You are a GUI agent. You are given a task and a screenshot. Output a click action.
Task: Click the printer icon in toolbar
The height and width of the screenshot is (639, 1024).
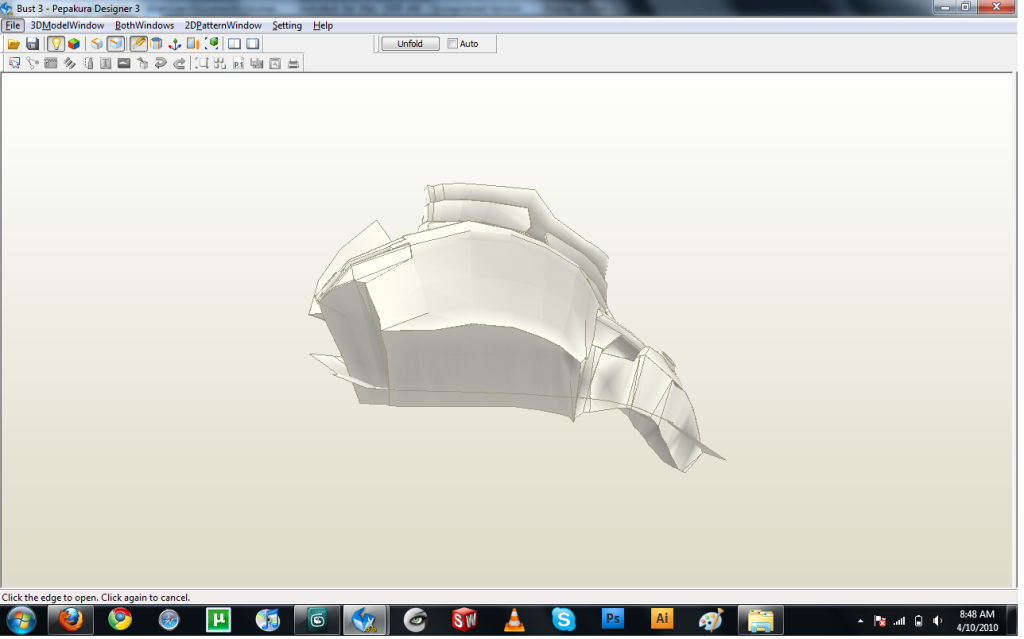293,63
